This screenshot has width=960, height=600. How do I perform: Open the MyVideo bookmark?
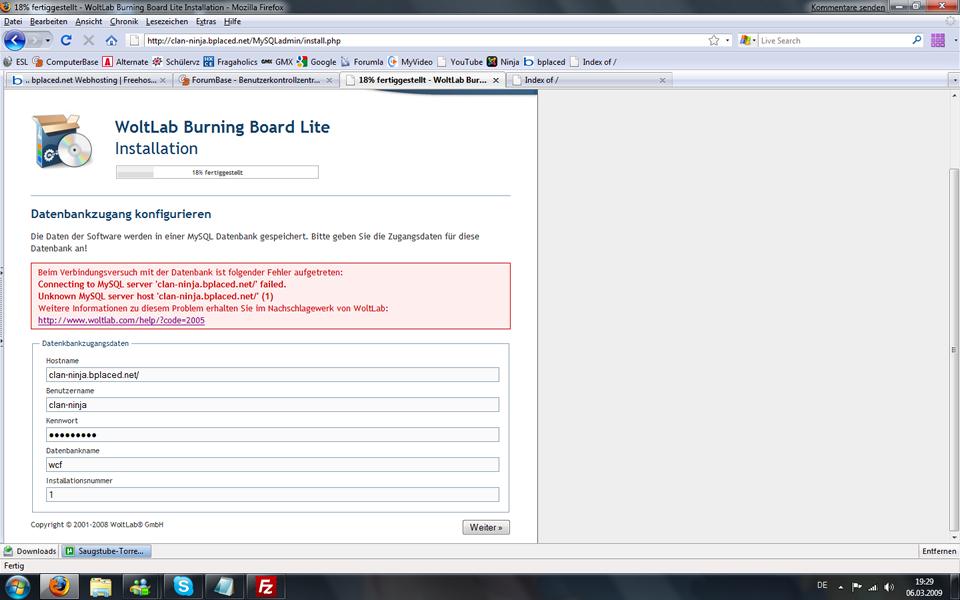click(x=410, y=62)
